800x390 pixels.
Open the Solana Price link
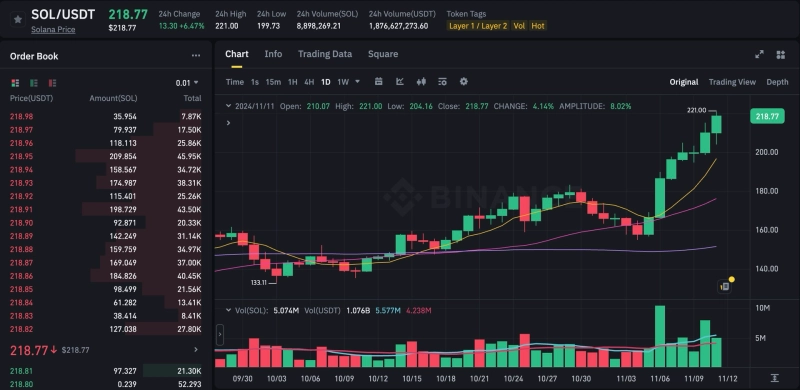pyautogui.click(x=53, y=30)
